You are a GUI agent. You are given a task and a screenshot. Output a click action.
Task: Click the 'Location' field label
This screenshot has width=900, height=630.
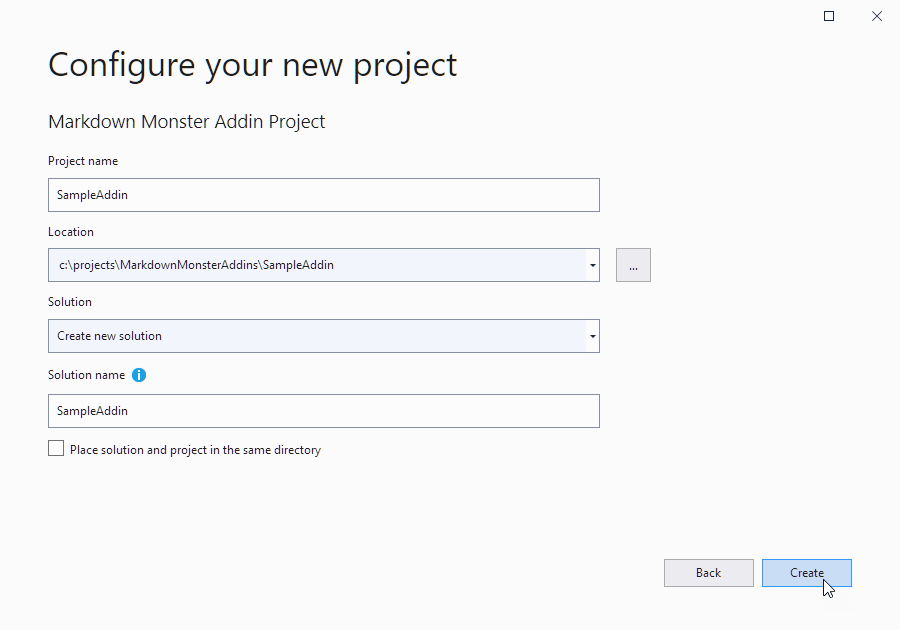tap(71, 232)
